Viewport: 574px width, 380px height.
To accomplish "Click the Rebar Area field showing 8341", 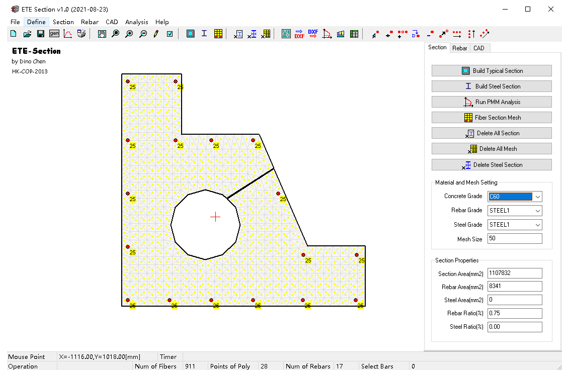I will coord(514,286).
